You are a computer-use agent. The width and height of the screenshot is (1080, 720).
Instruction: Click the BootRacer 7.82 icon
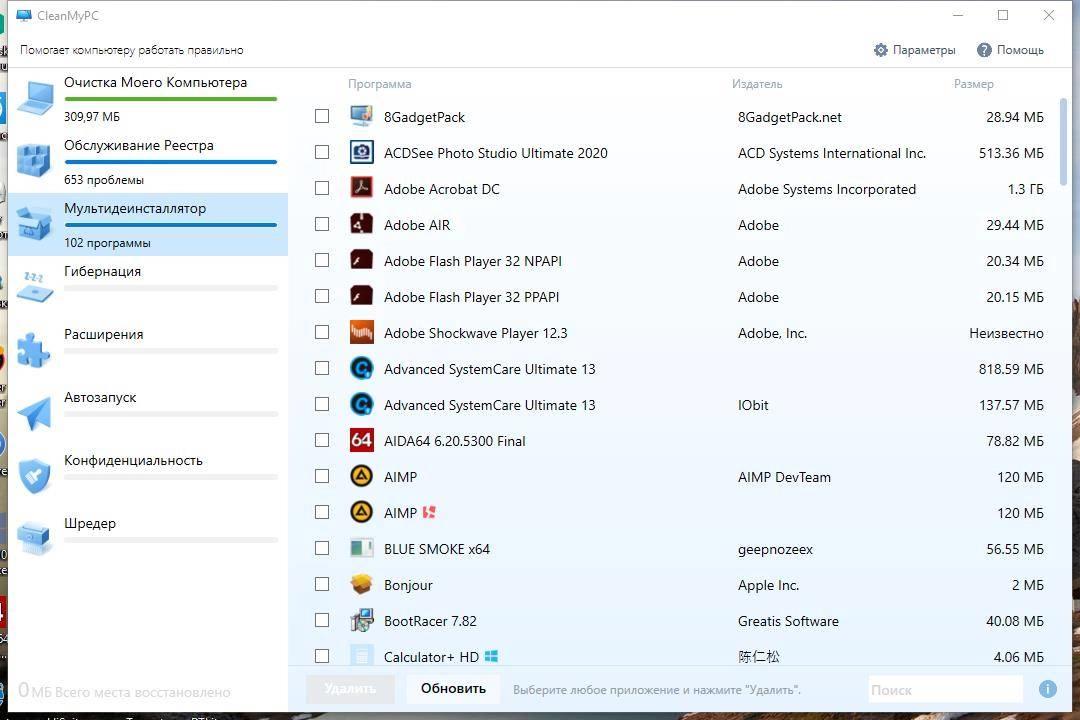pos(362,620)
